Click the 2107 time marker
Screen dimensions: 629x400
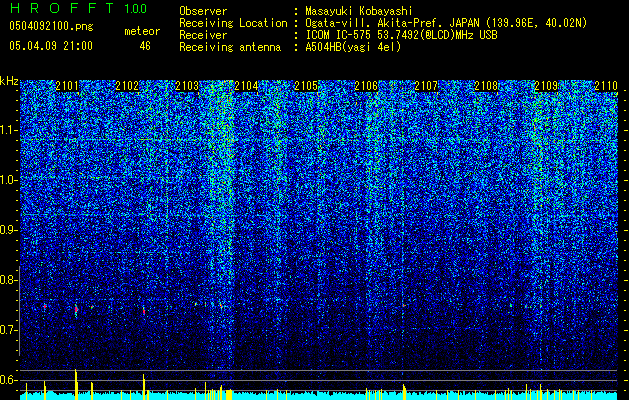coord(426,86)
